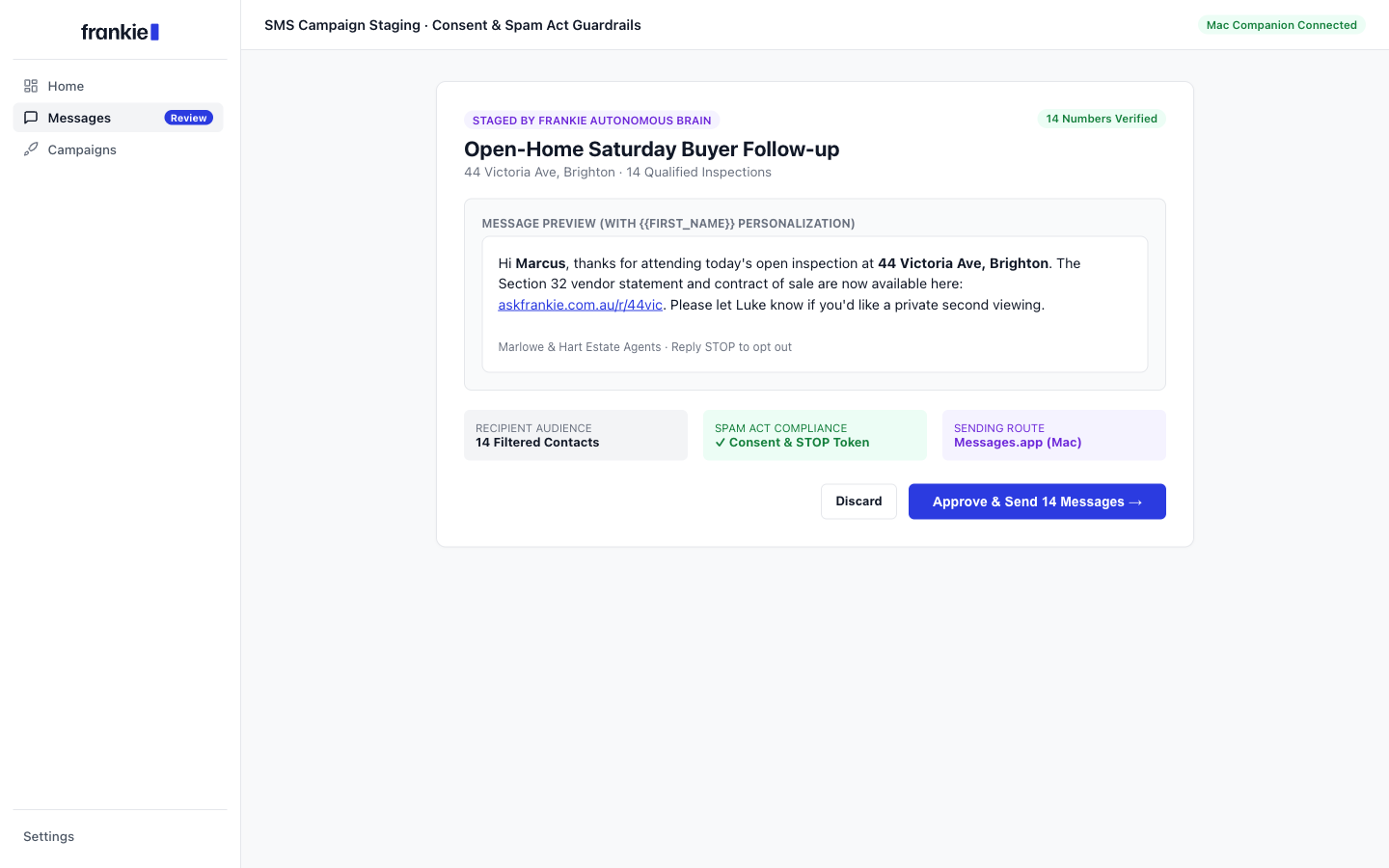Open the Home menu item
Image resolution: width=1389 pixels, height=868 pixels.
point(119,86)
